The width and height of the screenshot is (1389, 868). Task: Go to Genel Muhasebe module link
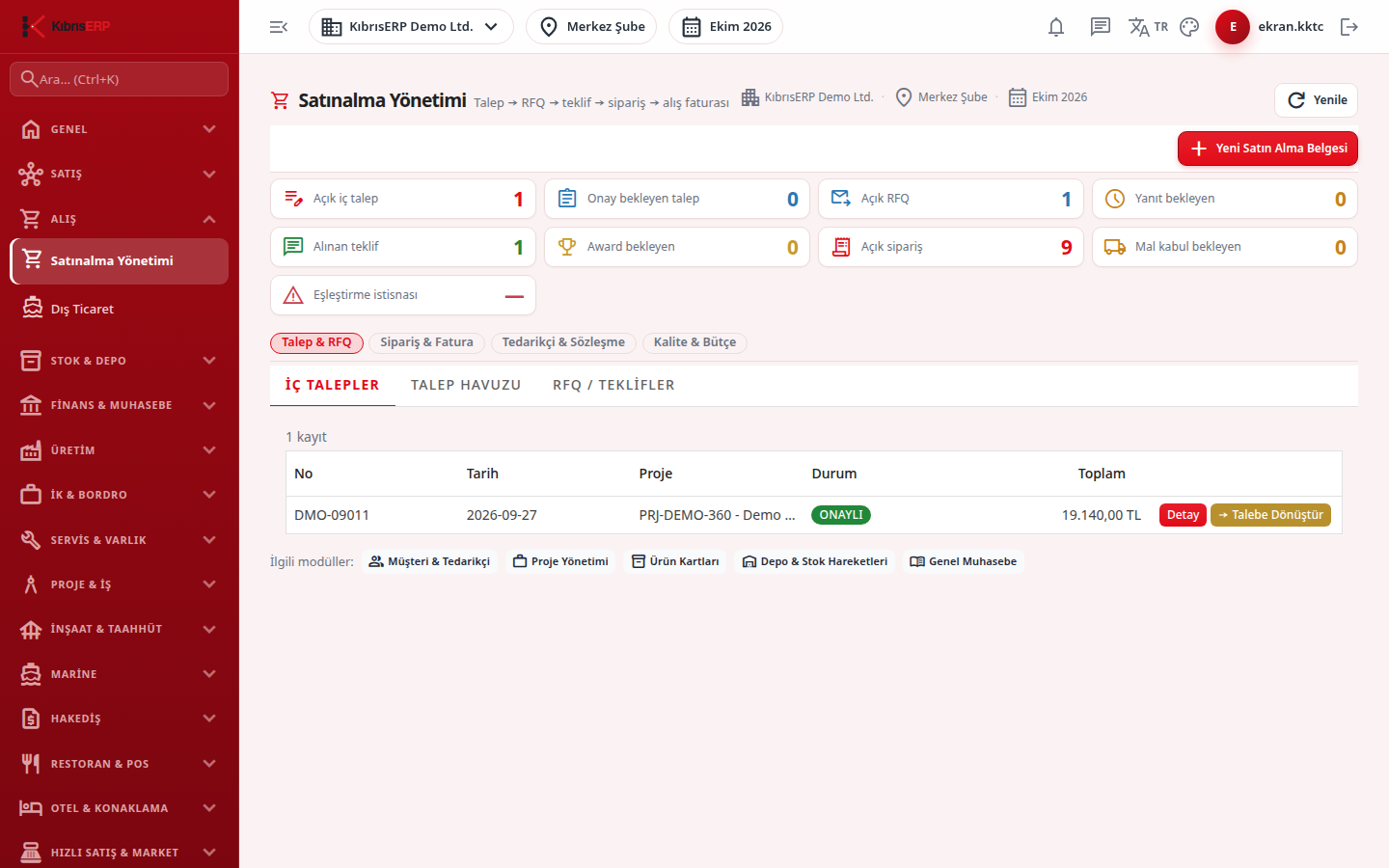click(963, 561)
